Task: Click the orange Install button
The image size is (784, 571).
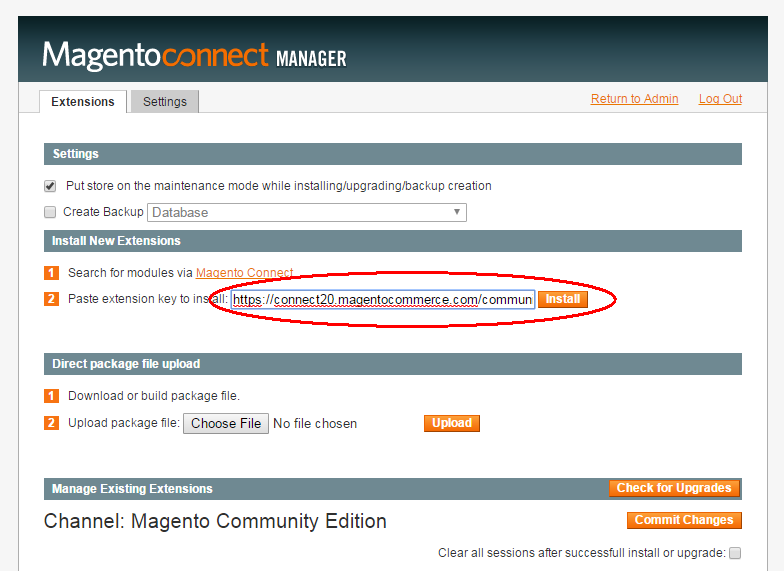Action: [x=562, y=299]
